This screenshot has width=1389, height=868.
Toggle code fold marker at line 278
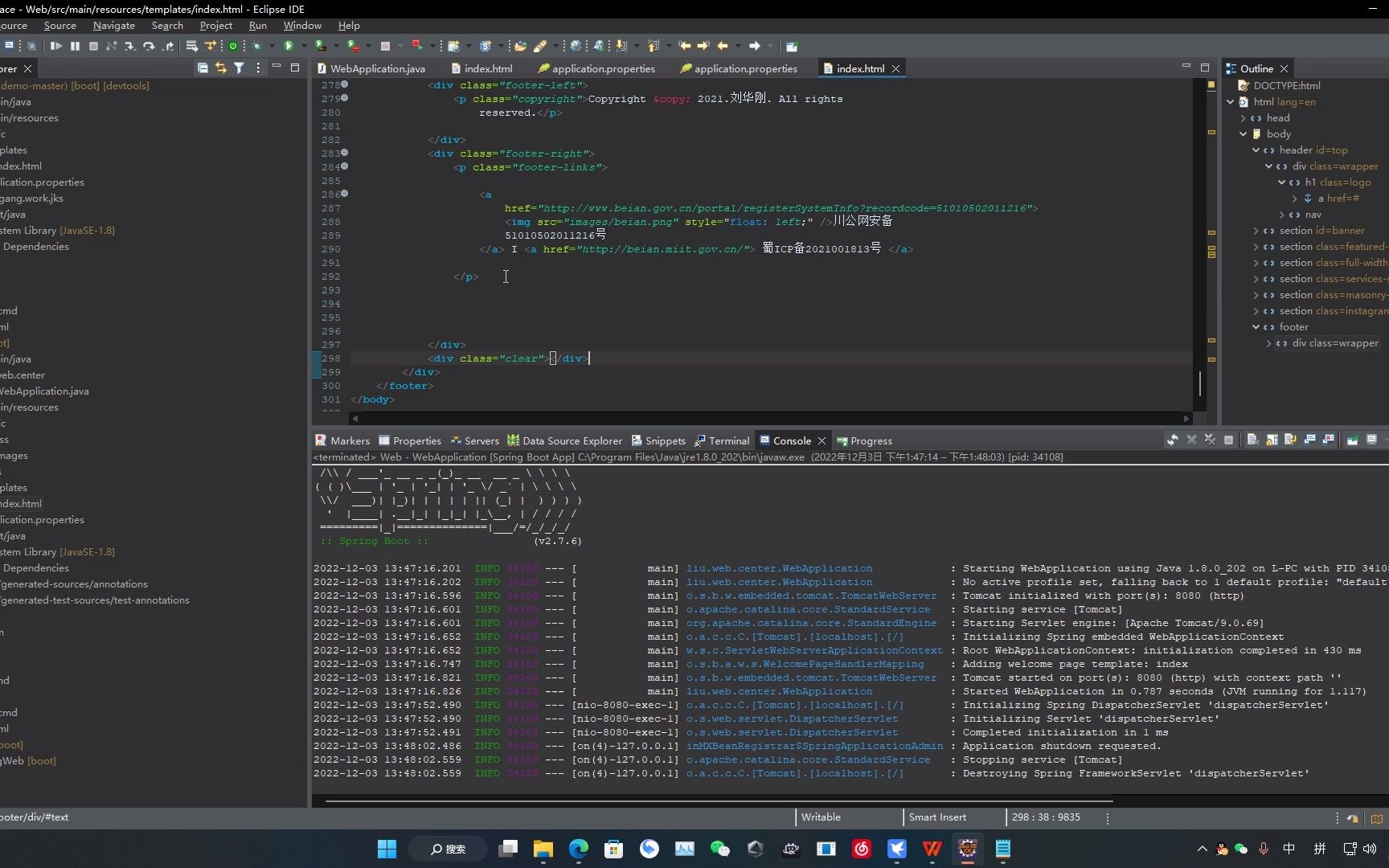click(345, 84)
